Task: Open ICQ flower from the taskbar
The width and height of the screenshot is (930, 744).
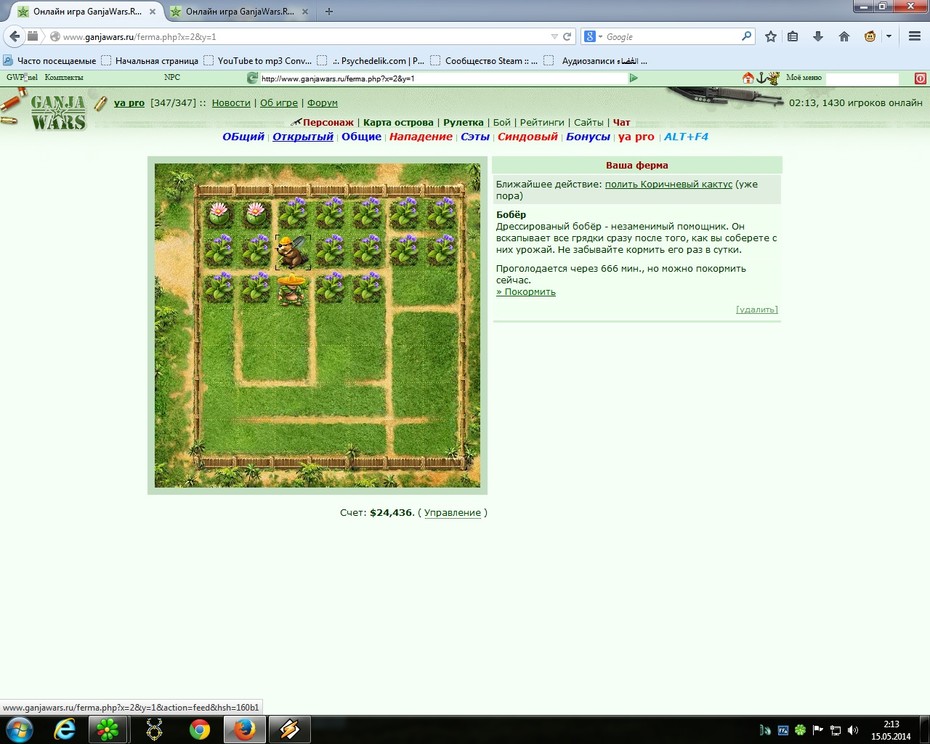Action: coord(107,729)
